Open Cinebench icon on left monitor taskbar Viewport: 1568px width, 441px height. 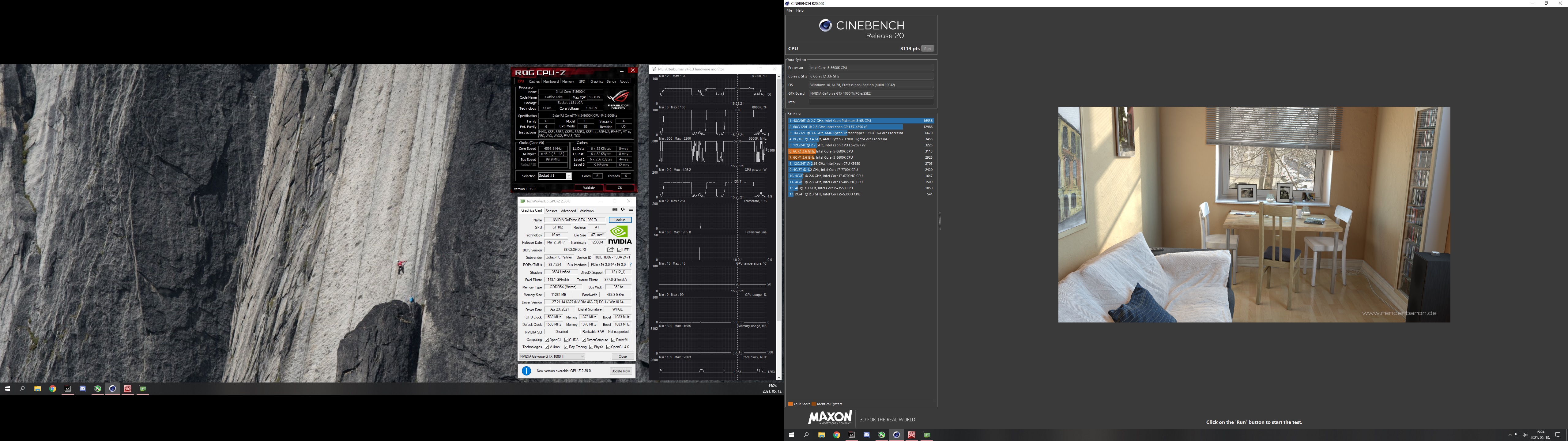tap(113, 389)
